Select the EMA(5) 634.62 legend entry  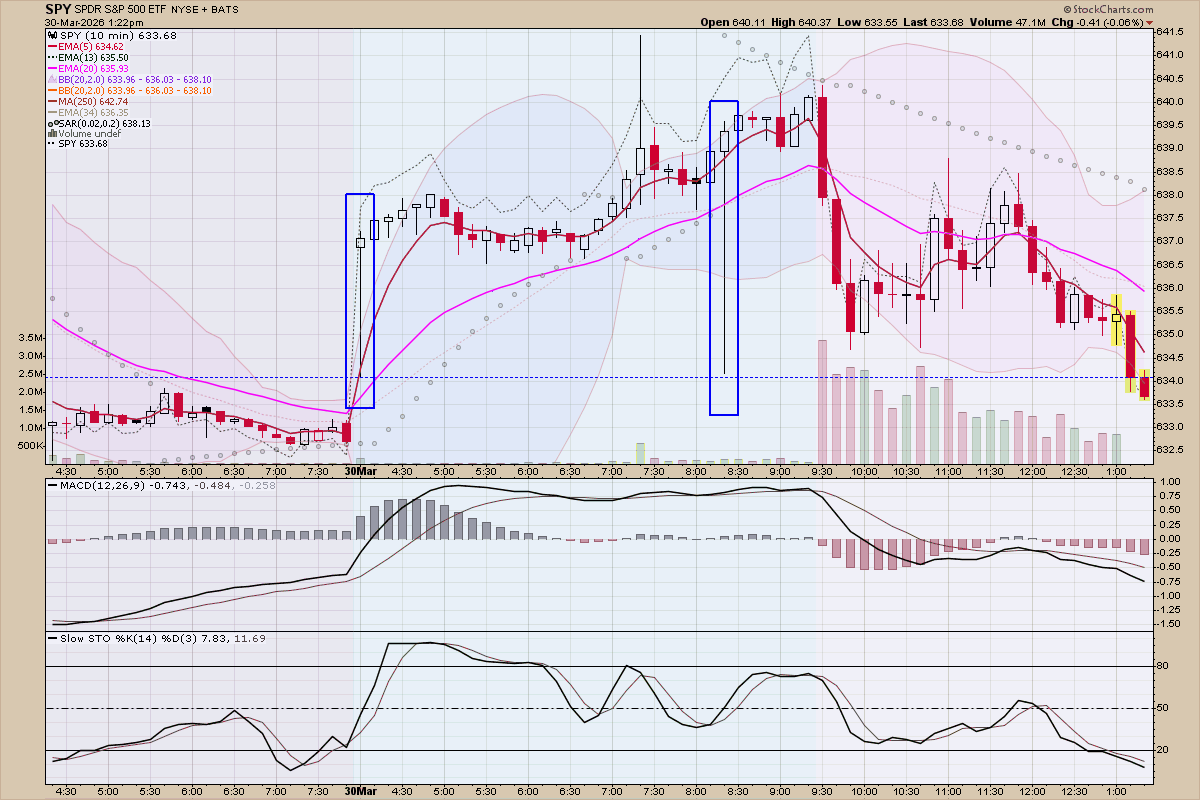[x=90, y=46]
